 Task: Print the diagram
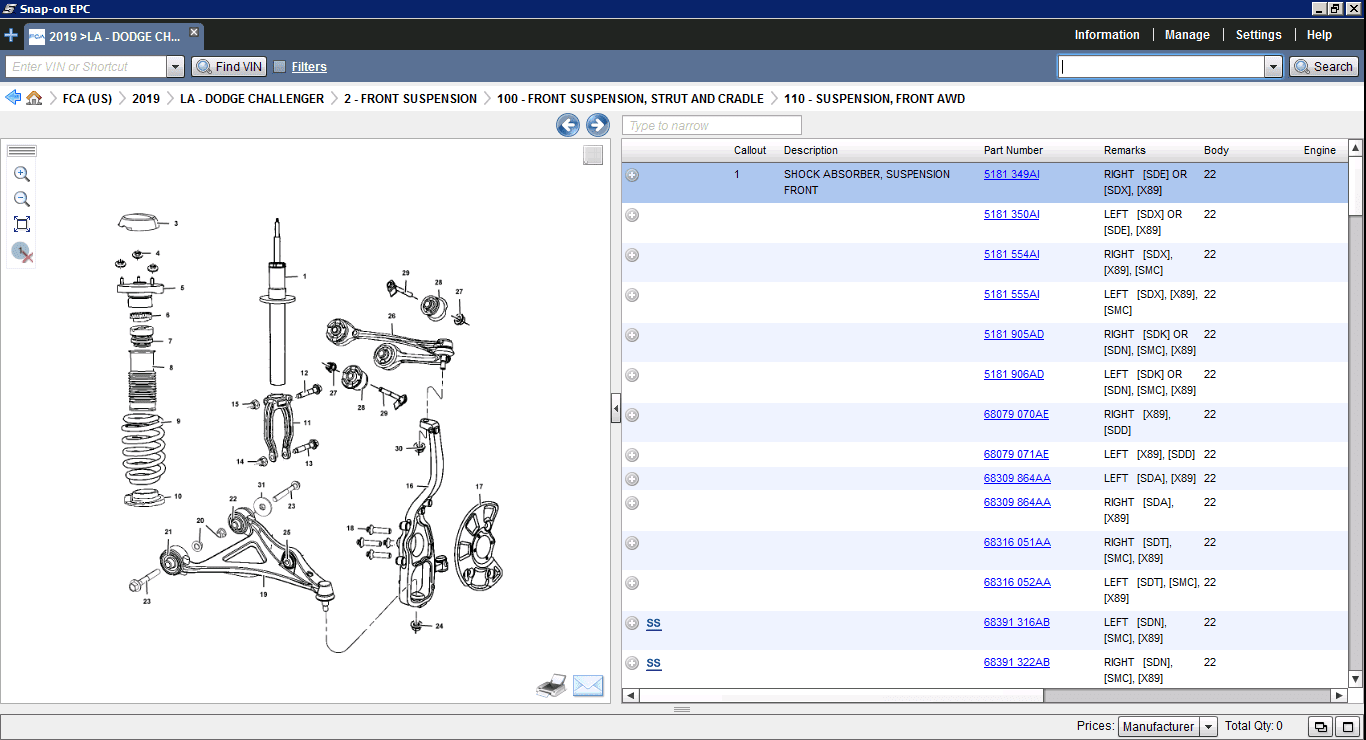(552, 686)
